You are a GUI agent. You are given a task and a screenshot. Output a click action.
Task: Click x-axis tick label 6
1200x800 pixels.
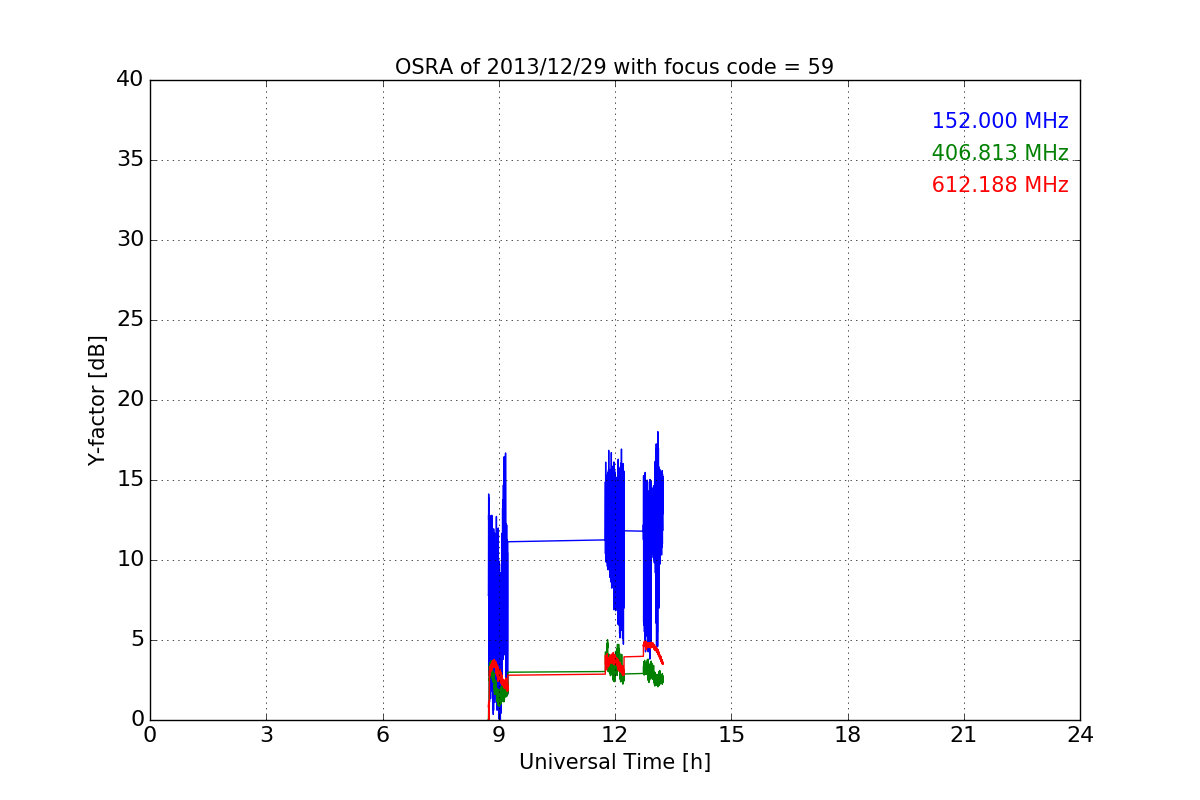382,735
